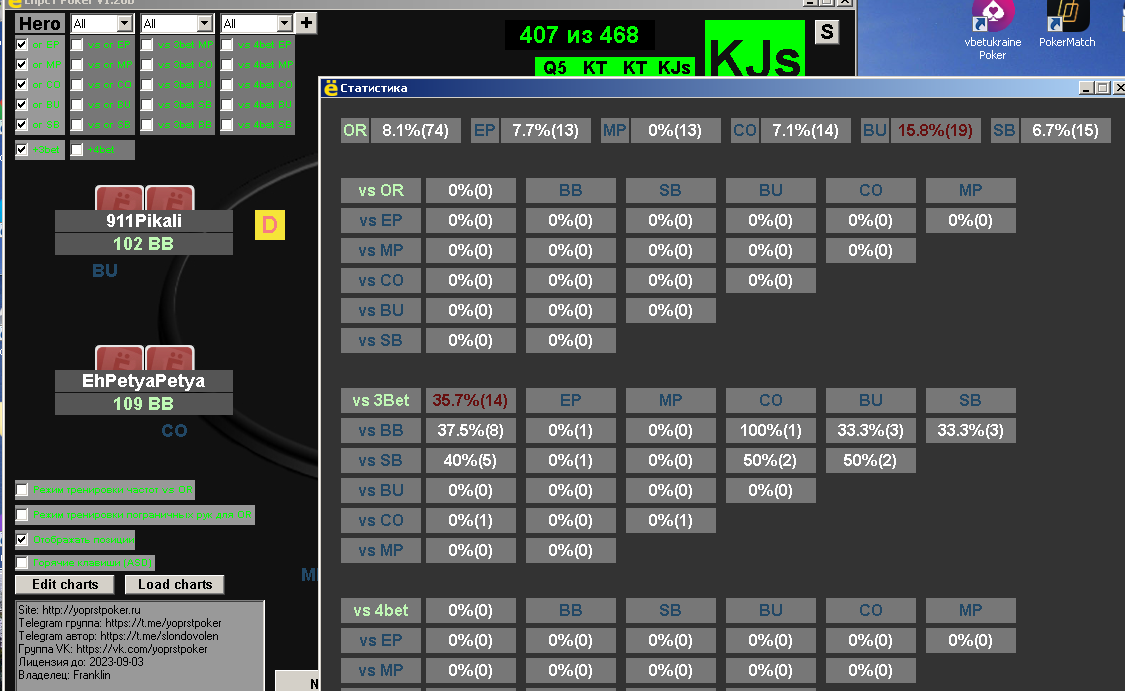Click the 'vs 4bet' section header
The width and height of the screenshot is (1125, 691).
tap(381, 611)
